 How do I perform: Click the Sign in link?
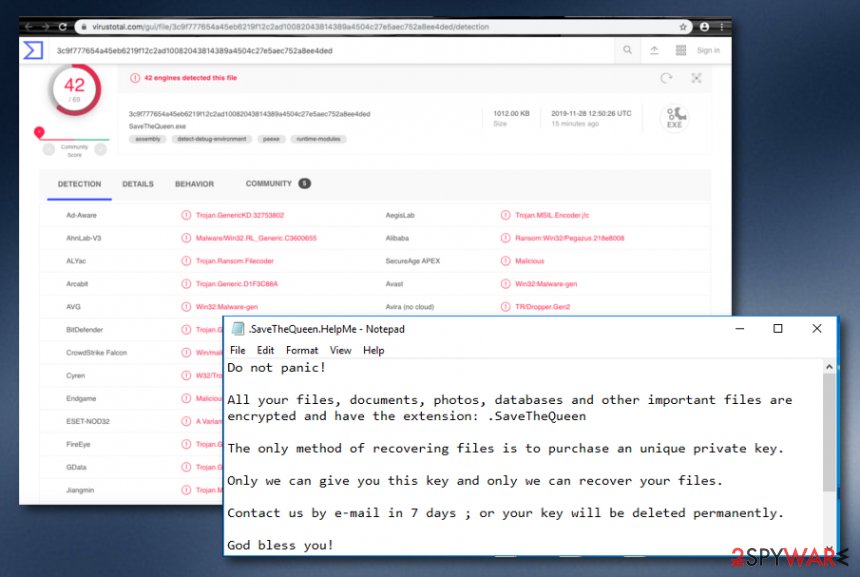[708, 50]
